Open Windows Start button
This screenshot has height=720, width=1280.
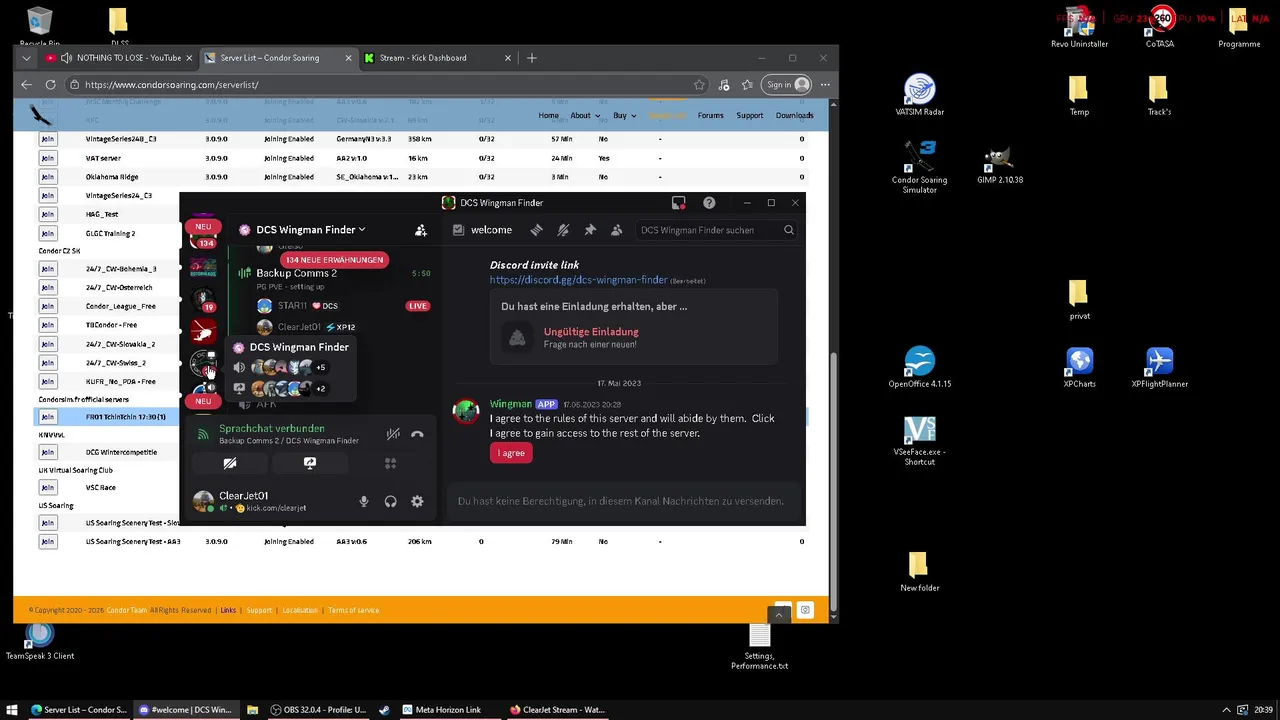coord(12,710)
